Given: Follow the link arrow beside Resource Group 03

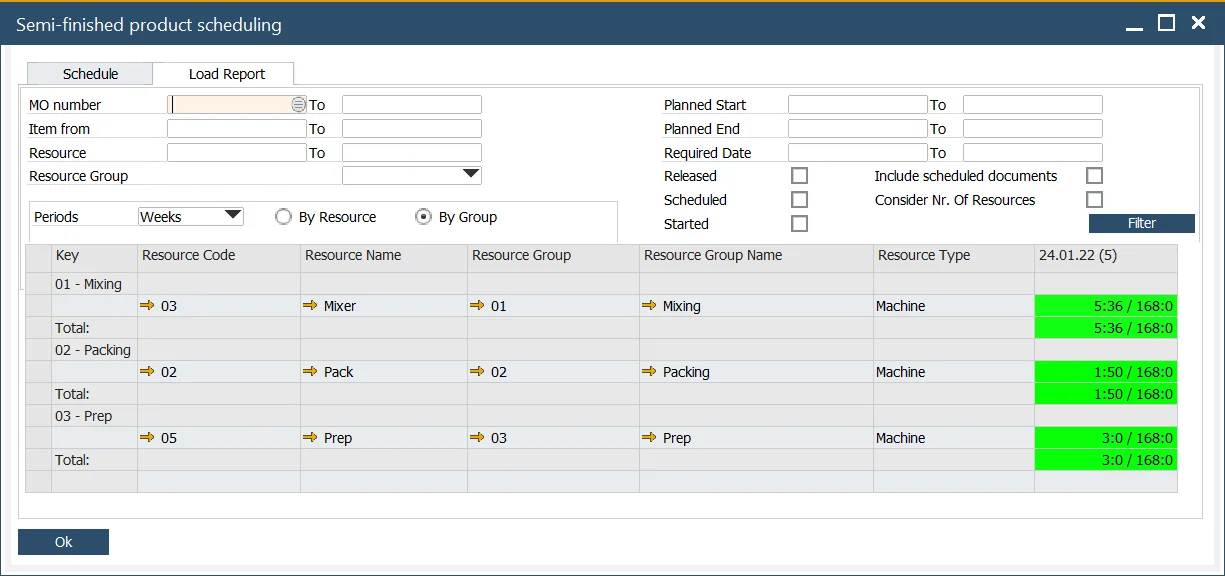Looking at the screenshot, I should point(478,438).
